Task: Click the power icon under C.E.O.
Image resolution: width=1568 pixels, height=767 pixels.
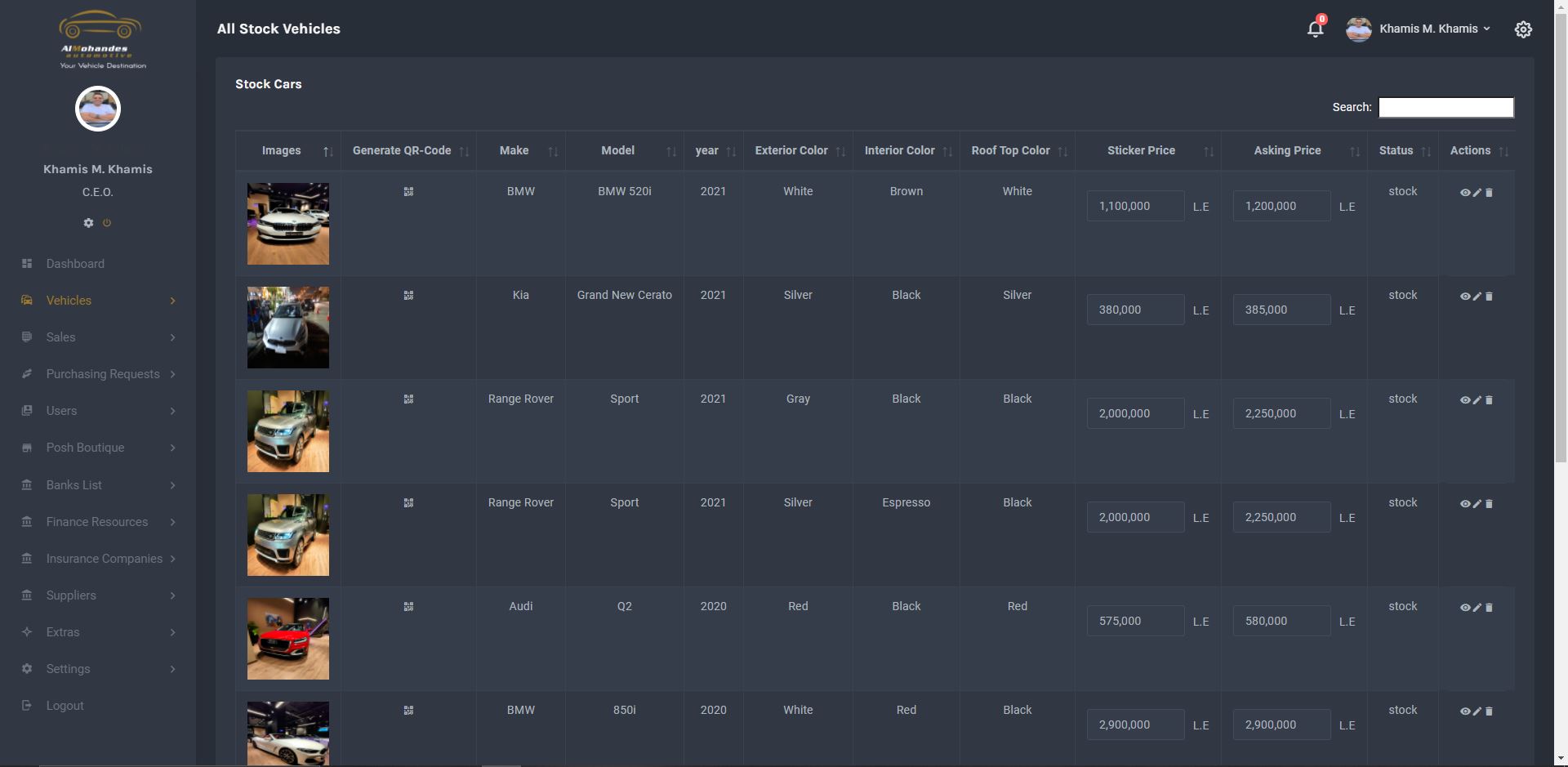Action: click(x=107, y=223)
